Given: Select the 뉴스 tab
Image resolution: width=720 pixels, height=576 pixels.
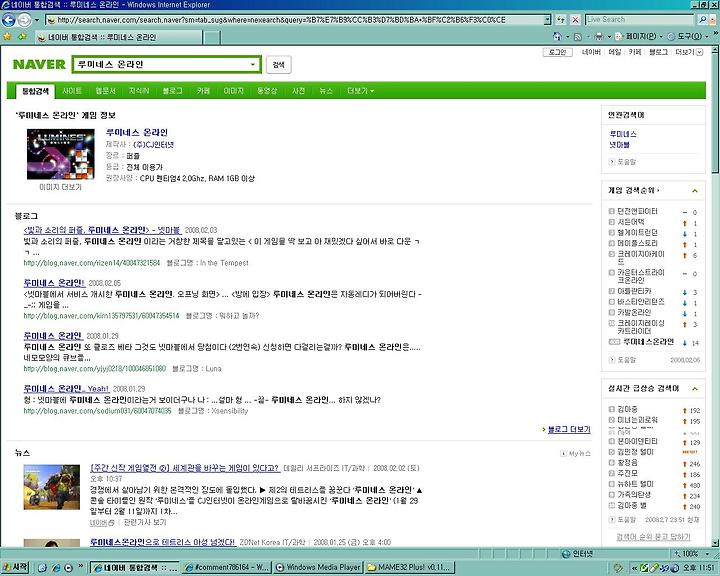Looking at the screenshot, I should [326, 91].
